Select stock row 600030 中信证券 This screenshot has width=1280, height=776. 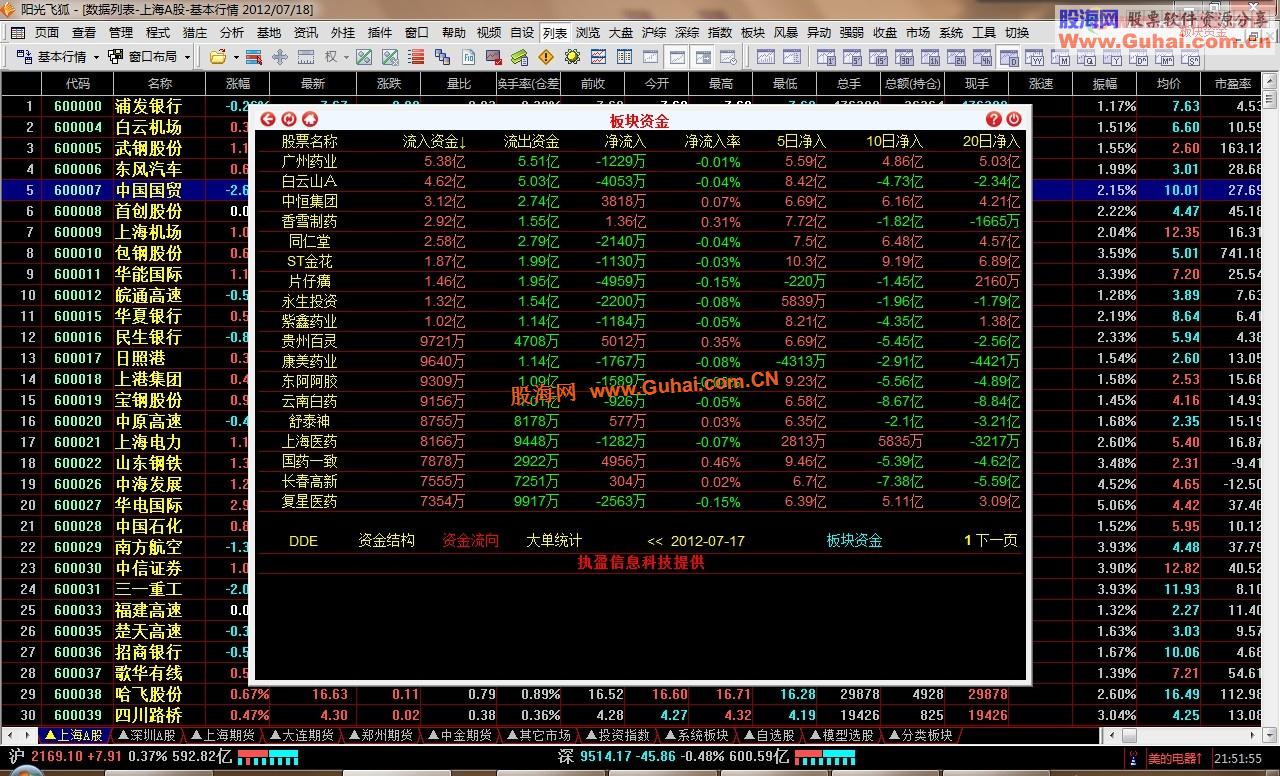(x=632, y=568)
